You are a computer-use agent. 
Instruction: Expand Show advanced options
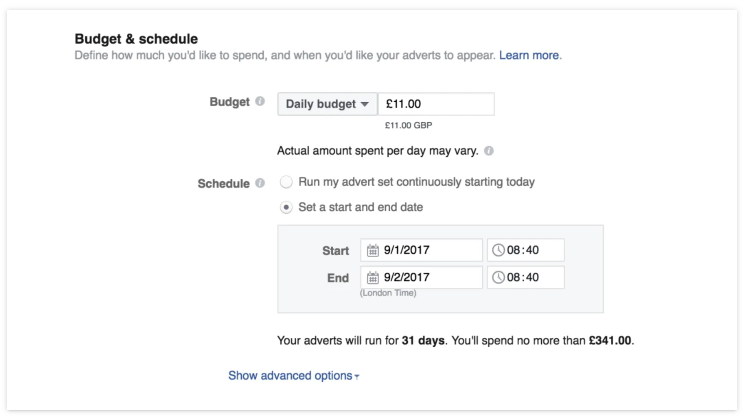pos(294,375)
